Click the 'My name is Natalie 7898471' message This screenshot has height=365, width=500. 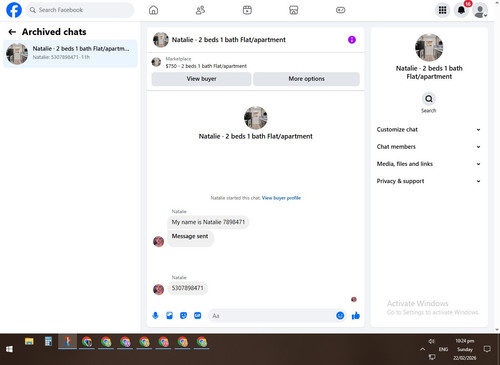coord(208,222)
